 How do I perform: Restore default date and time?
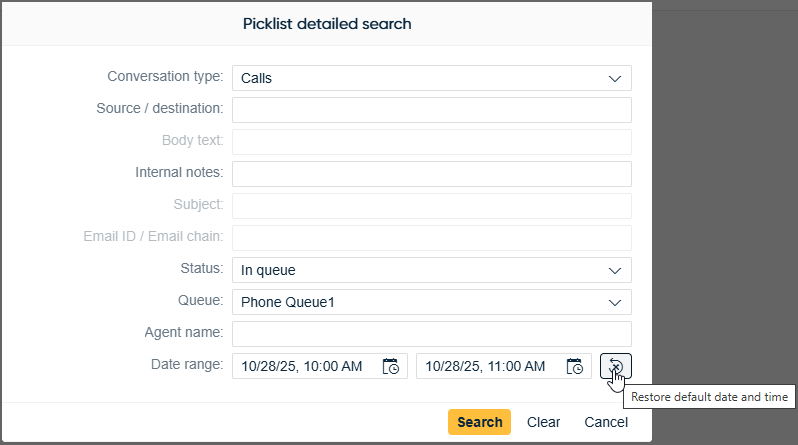tap(616, 366)
